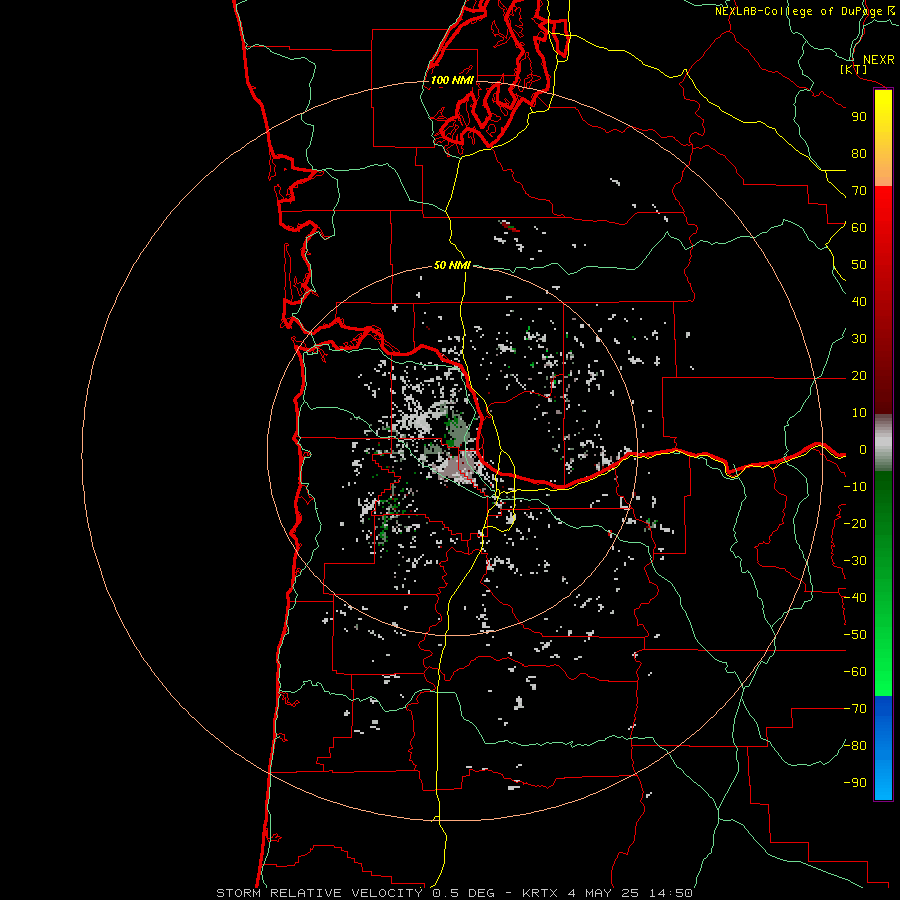Image resolution: width=900 pixels, height=900 pixels.
Task: Click the 60 value on the velocity scale
Action: pos(859,227)
